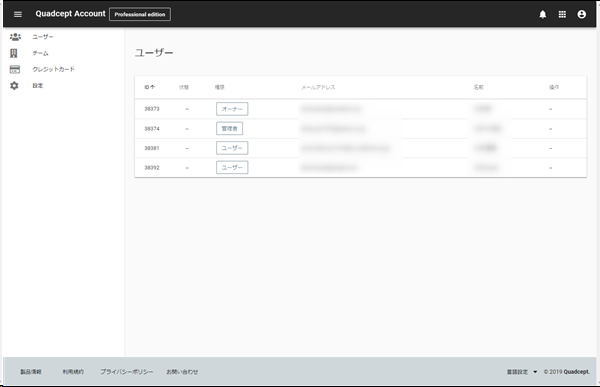Click the Professional edition badge
This screenshot has width=600, height=387.
click(x=140, y=15)
